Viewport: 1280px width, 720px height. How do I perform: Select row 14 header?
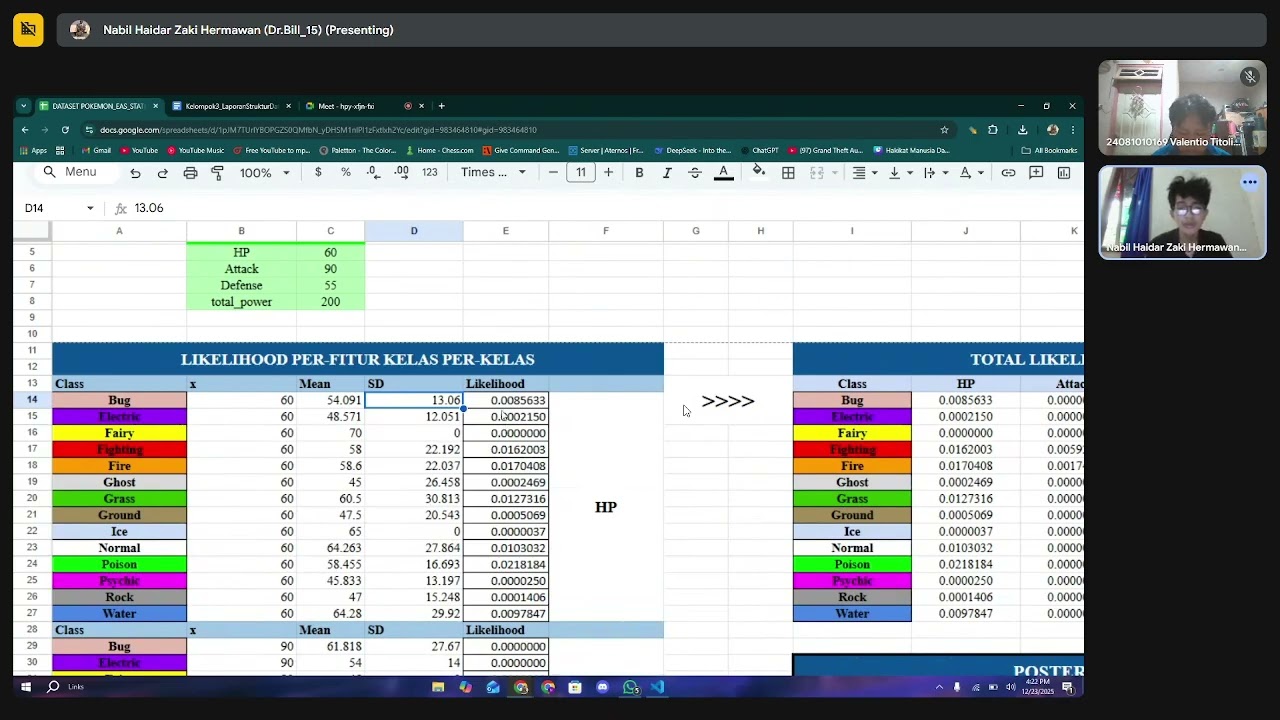(x=32, y=400)
